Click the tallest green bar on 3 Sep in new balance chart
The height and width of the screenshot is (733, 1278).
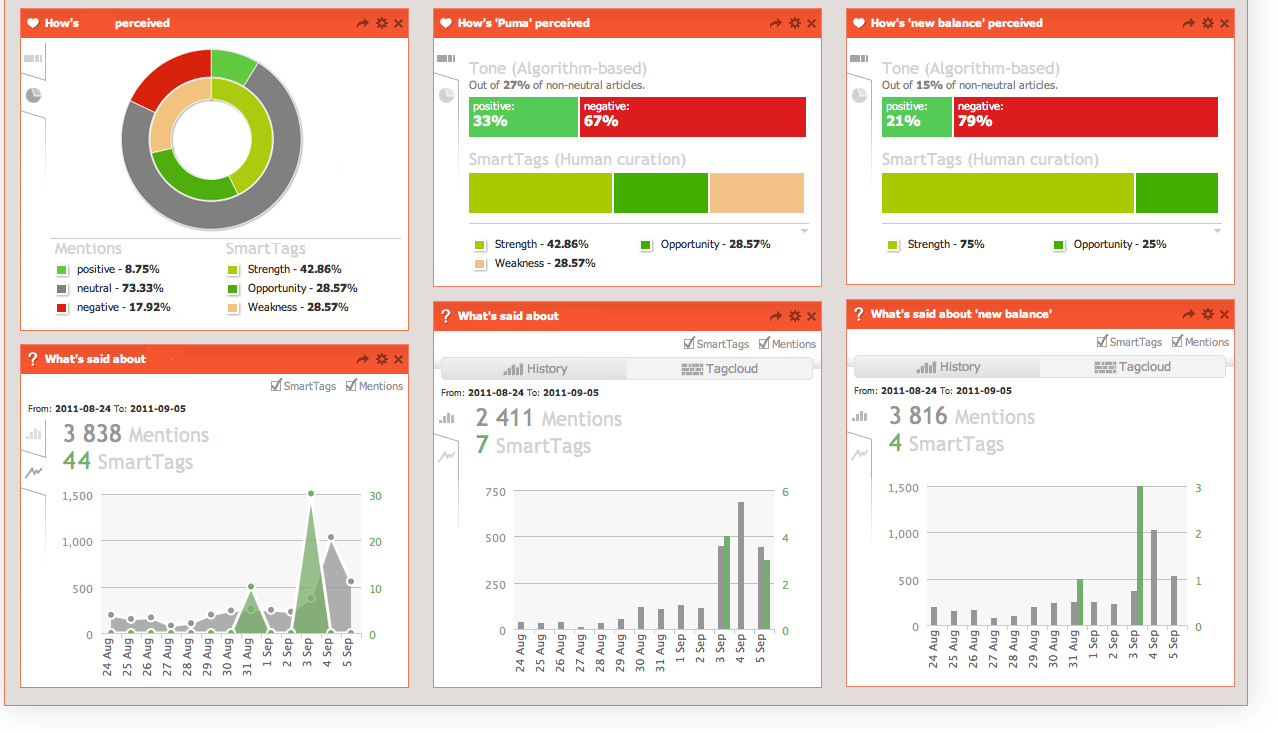point(1140,556)
